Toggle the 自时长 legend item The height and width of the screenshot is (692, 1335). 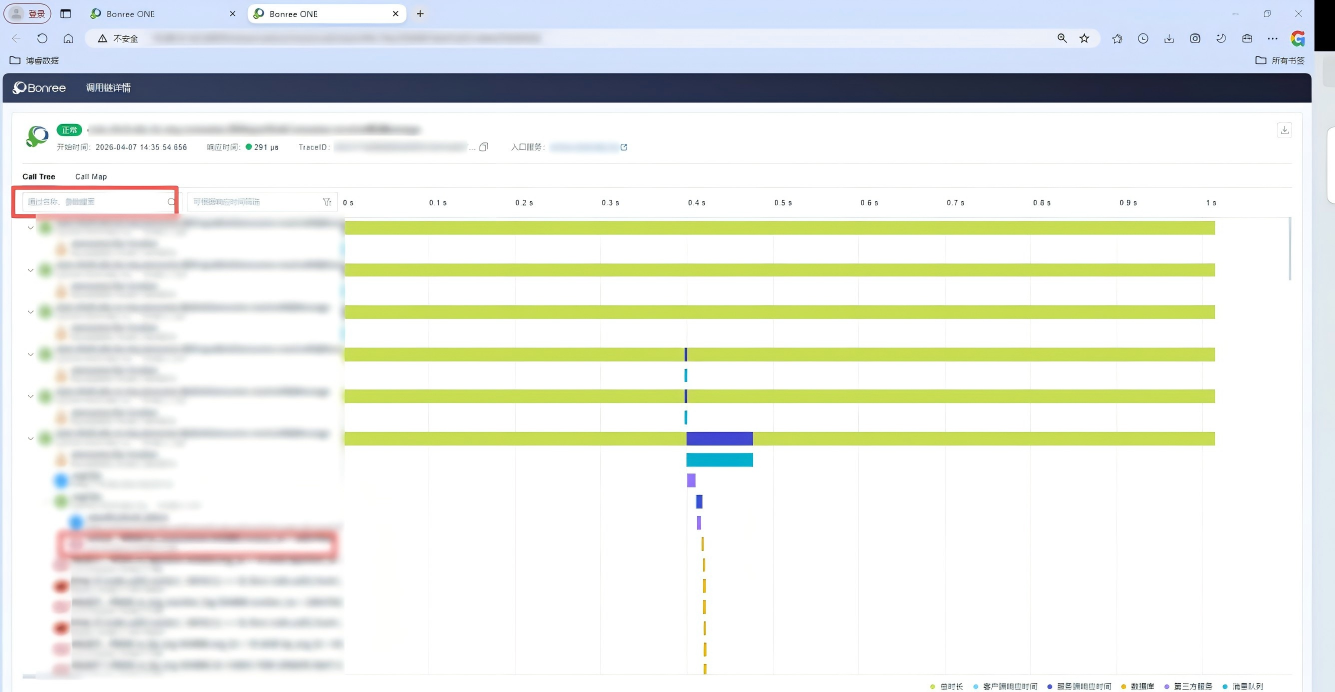click(x=946, y=686)
